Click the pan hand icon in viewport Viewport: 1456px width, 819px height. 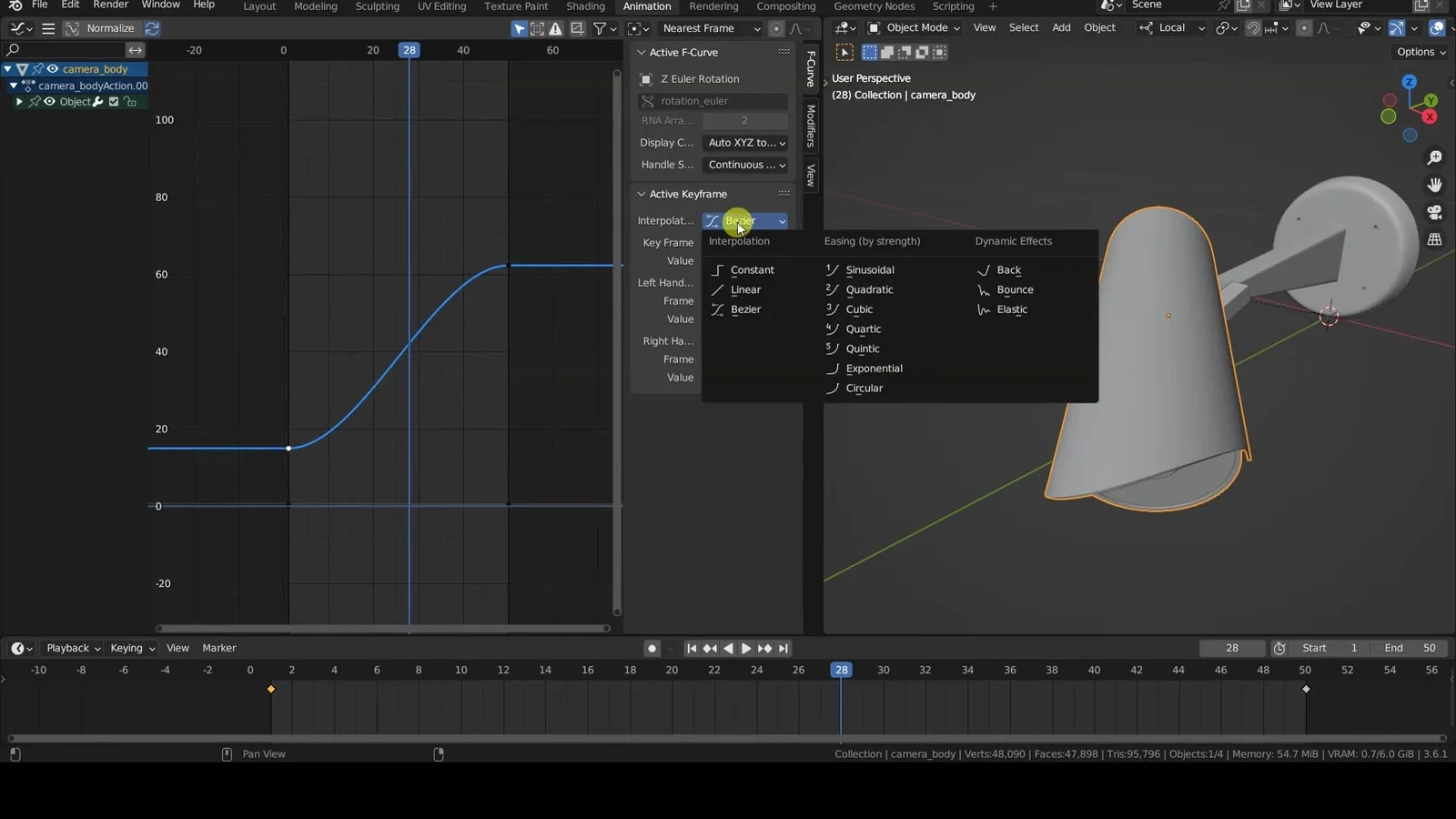pyautogui.click(x=1434, y=186)
